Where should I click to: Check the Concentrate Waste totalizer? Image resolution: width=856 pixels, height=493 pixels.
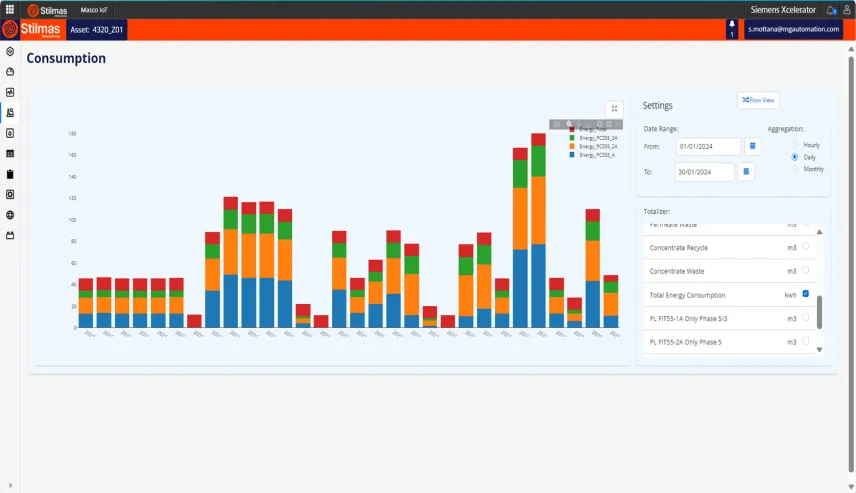806,270
